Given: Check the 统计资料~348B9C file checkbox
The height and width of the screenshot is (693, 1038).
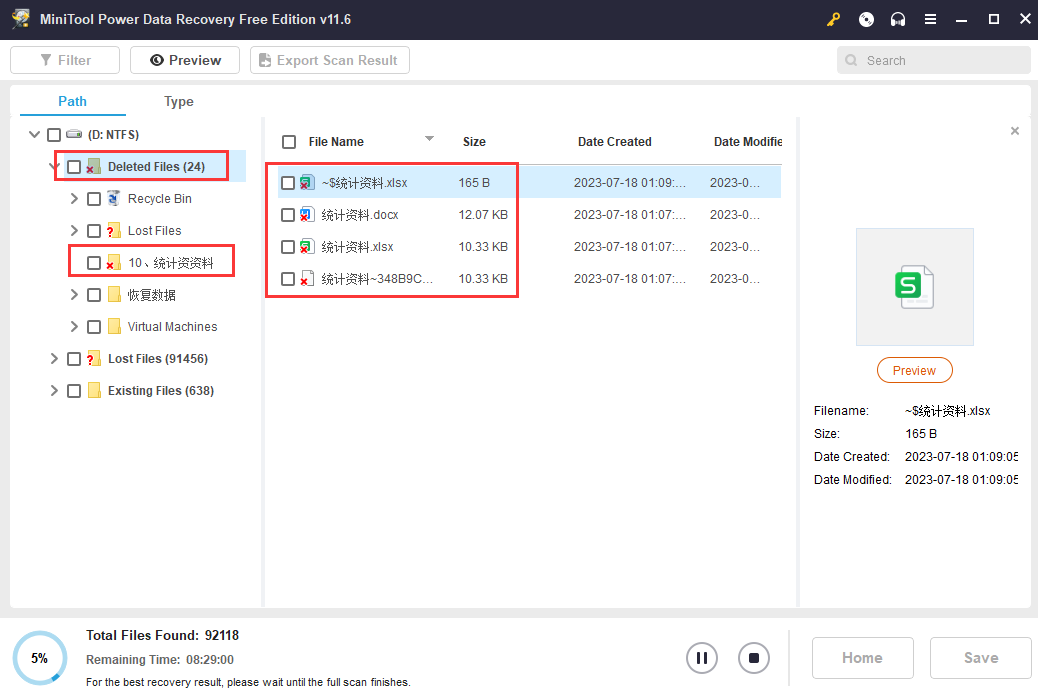Looking at the screenshot, I should [x=288, y=279].
